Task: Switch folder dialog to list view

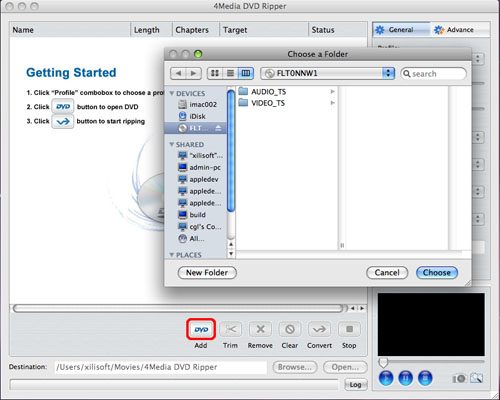Action: coord(230,73)
